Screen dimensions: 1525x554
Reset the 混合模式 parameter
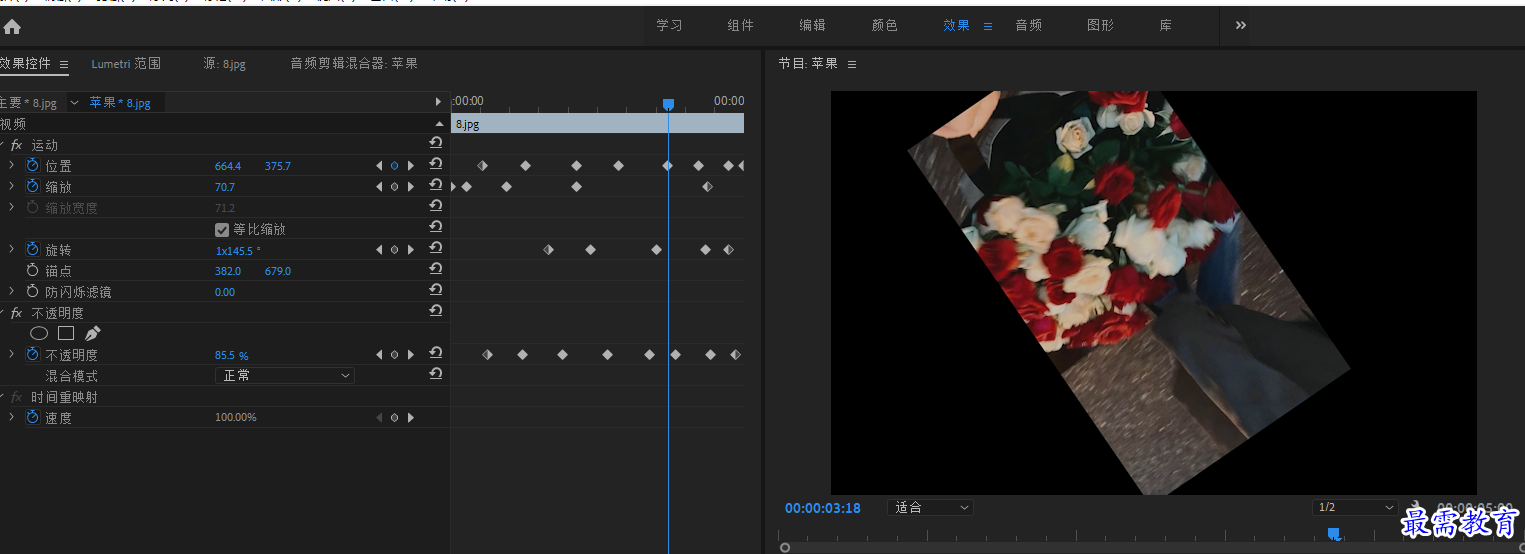tap(435, 374)
